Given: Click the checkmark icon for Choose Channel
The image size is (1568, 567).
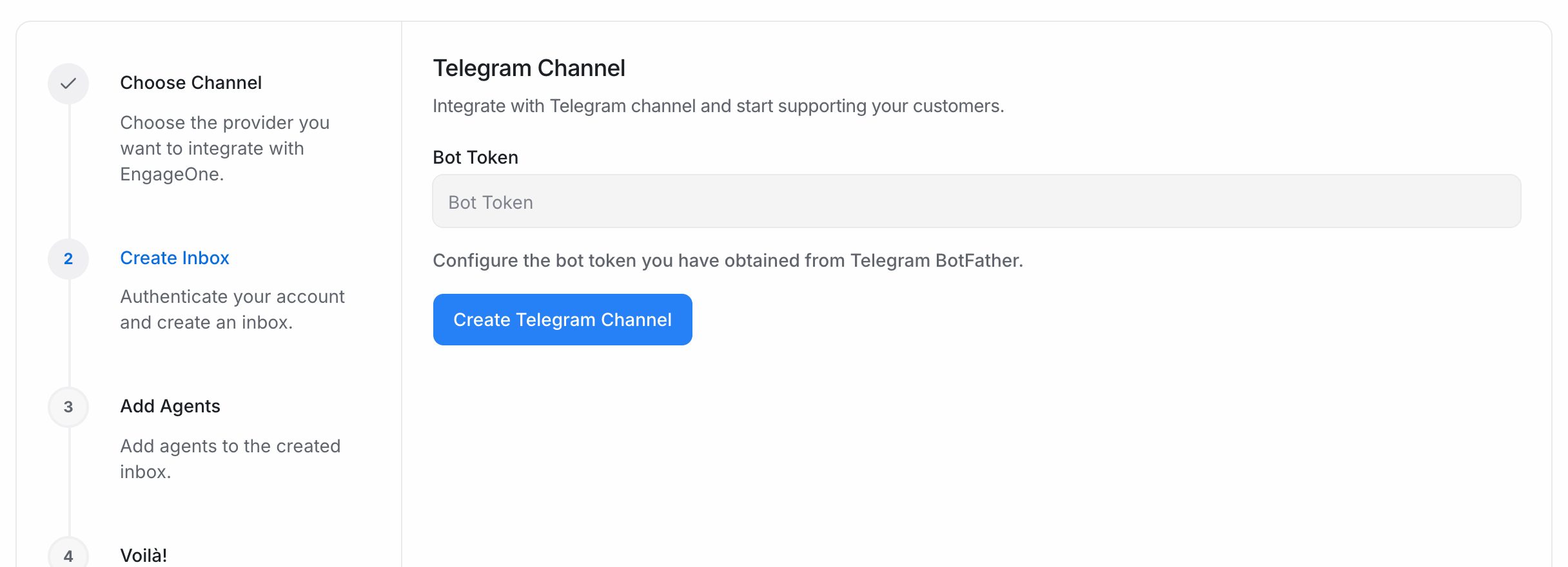Looking at the screenshot, I should tap(68, 83).
